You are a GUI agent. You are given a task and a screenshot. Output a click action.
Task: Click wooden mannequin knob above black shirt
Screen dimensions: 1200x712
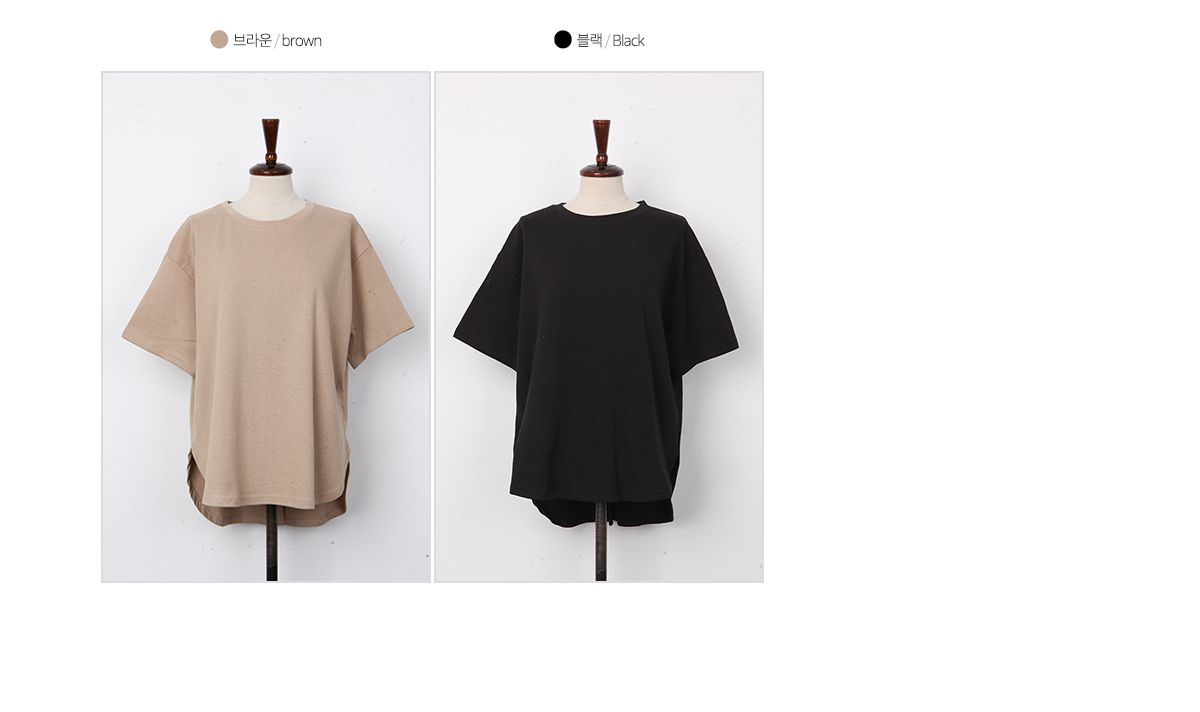601,148
